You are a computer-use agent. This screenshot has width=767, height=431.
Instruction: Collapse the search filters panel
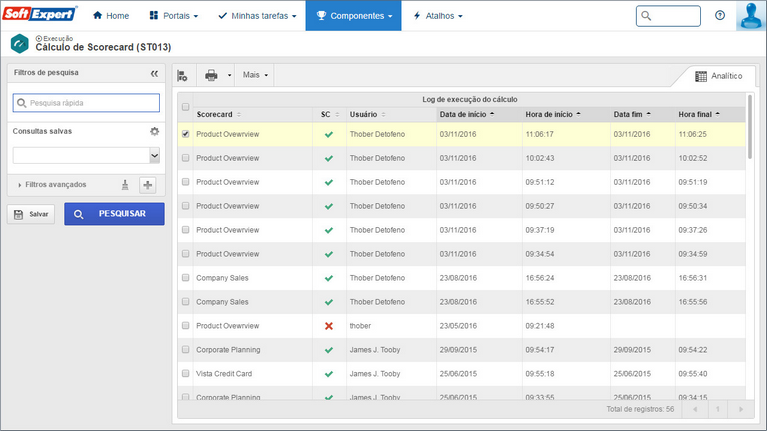pyautogui.click(x=154, y=73)
